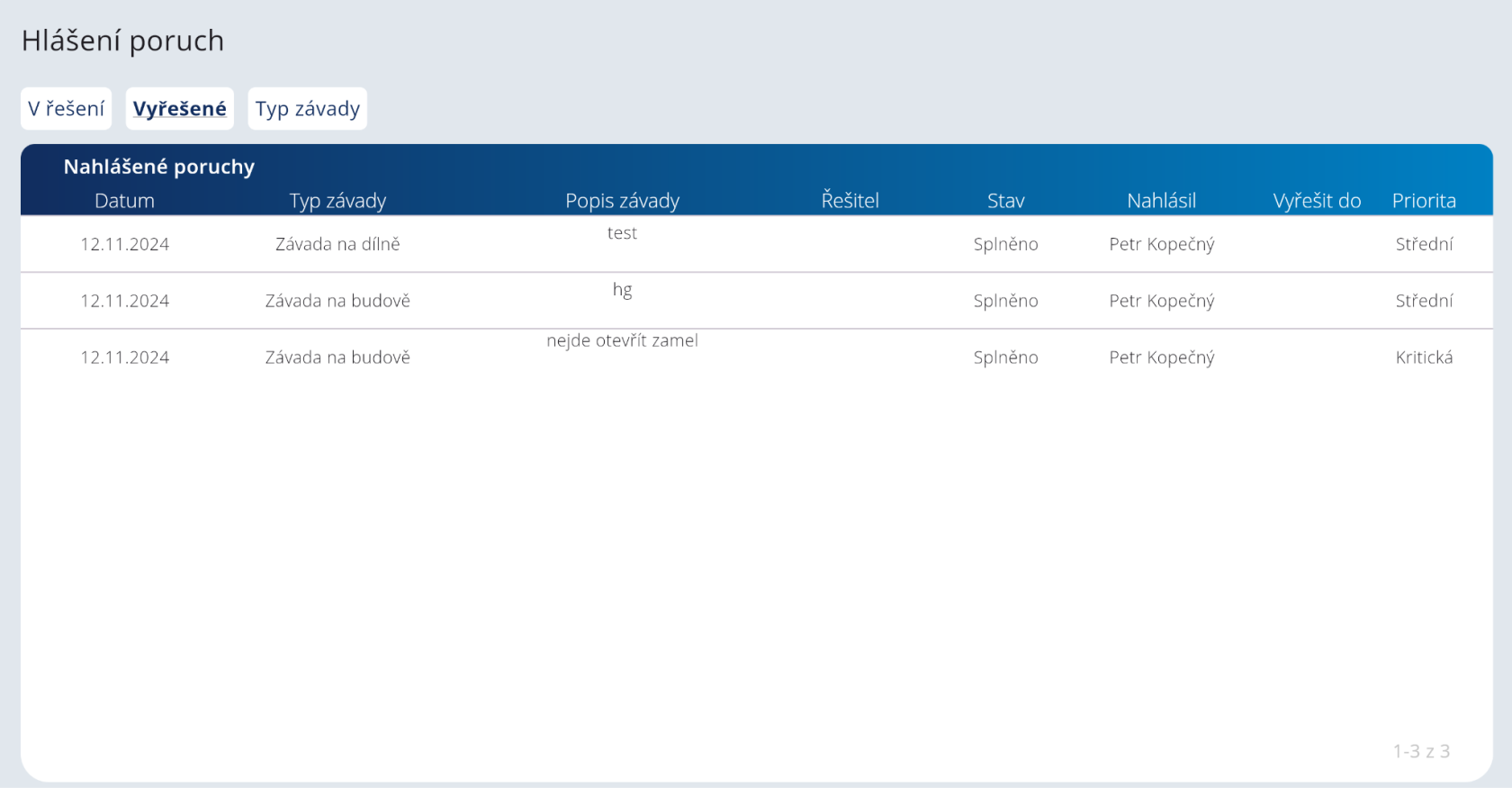Click the "Typ závady" column header
The height and width of the screenshot is (788, 1512).
point(337,201)
